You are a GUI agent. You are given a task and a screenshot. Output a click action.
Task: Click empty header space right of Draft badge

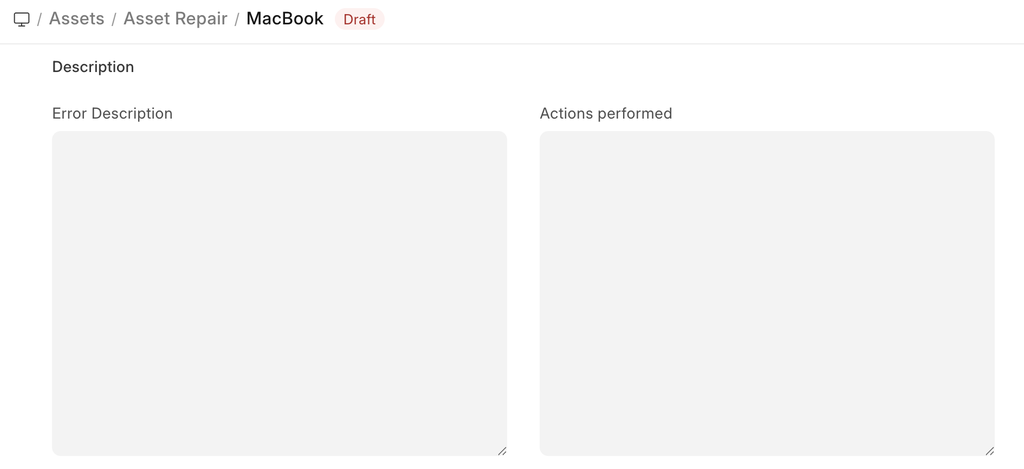pos(700,20)
